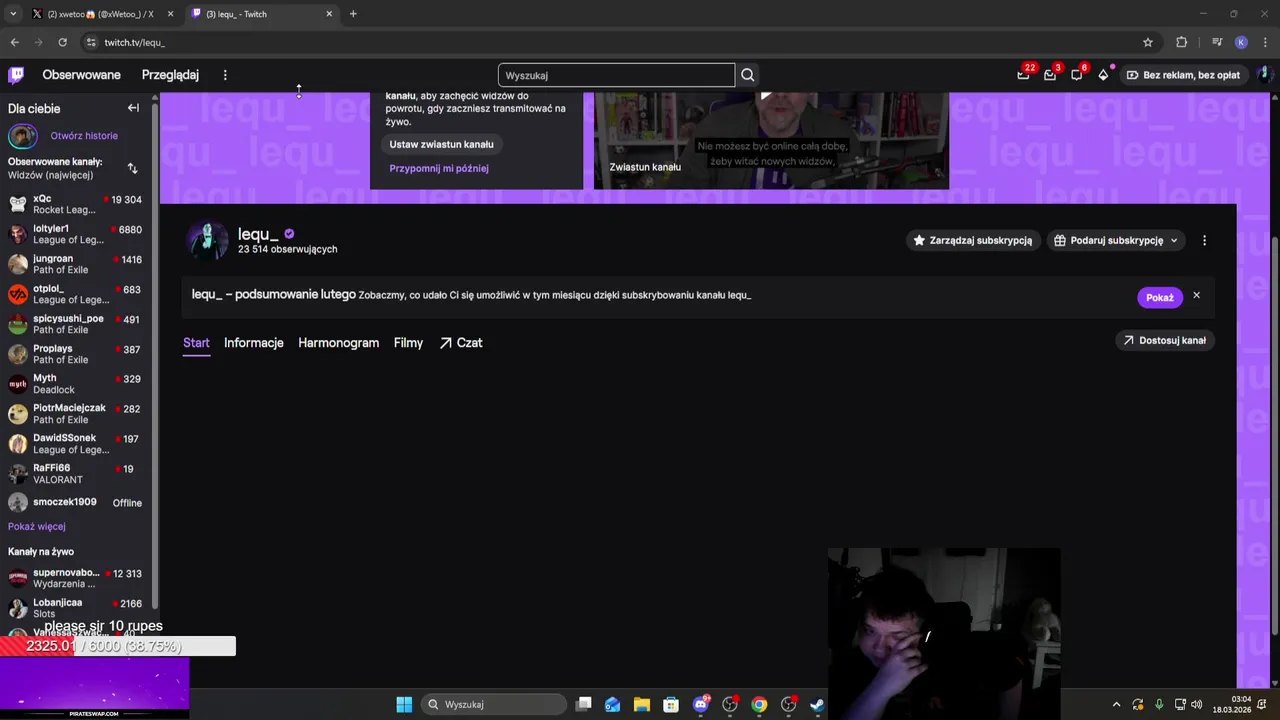This screenshot has width=1280, height=720.
Task: Show hidden system tray icons
Action: 1116,704
